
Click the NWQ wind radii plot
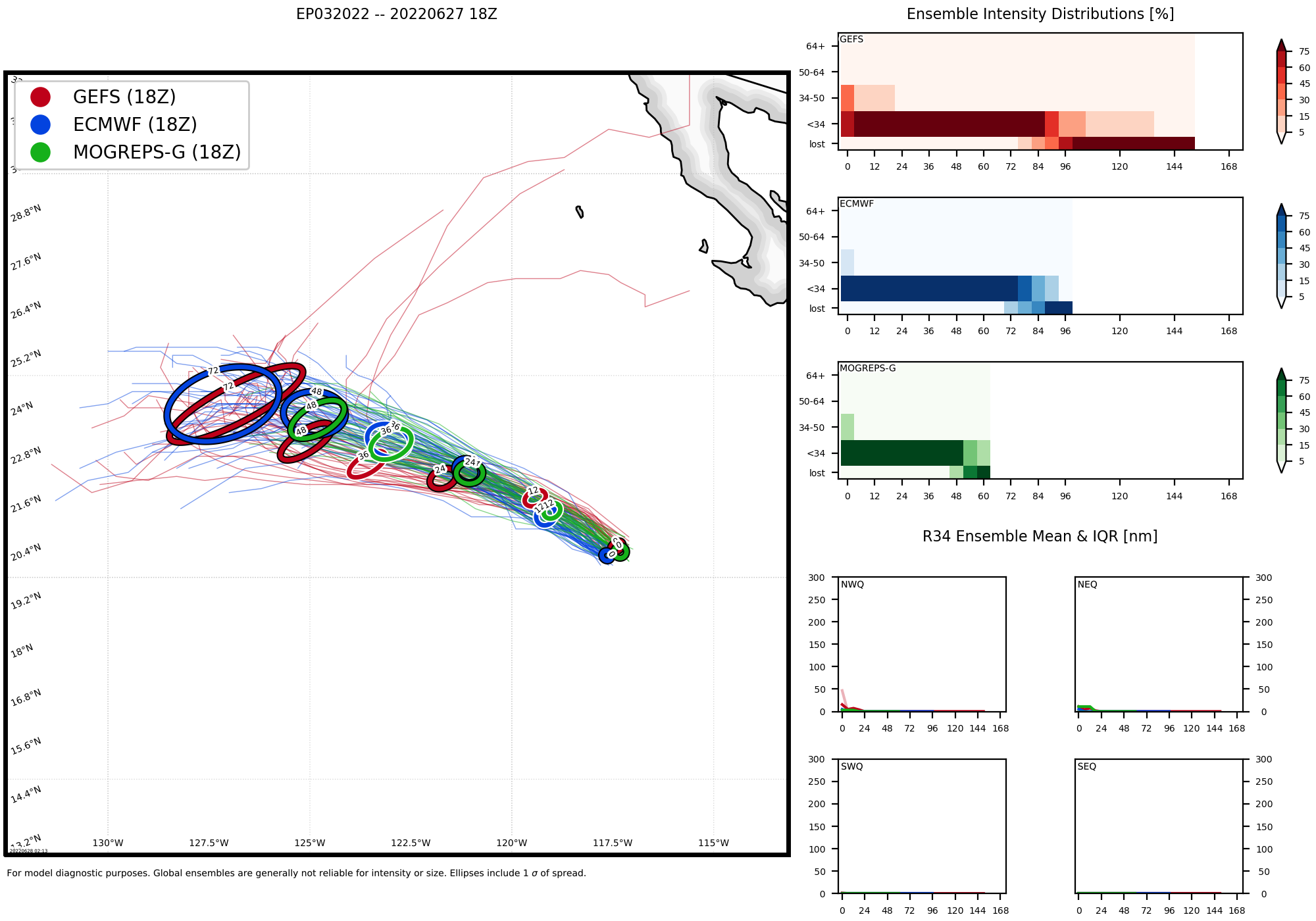point(923,644)
